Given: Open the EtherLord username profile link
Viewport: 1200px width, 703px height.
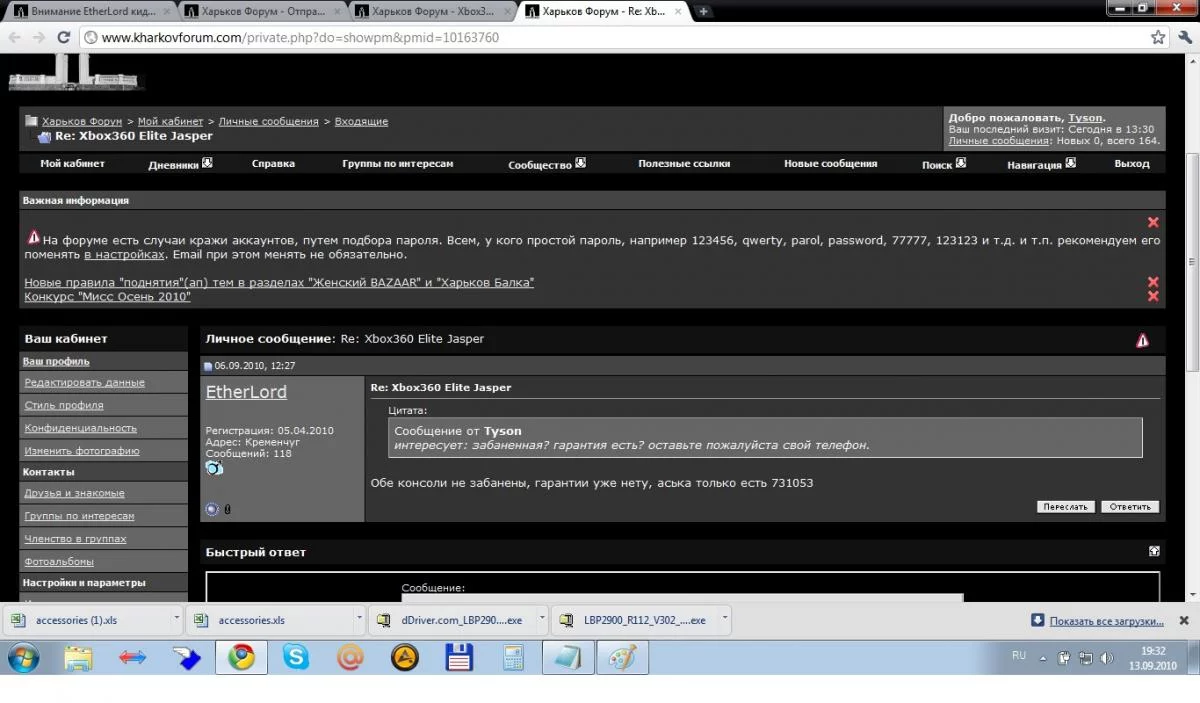Looking at the screenshot, I should [x=246, y=392].
